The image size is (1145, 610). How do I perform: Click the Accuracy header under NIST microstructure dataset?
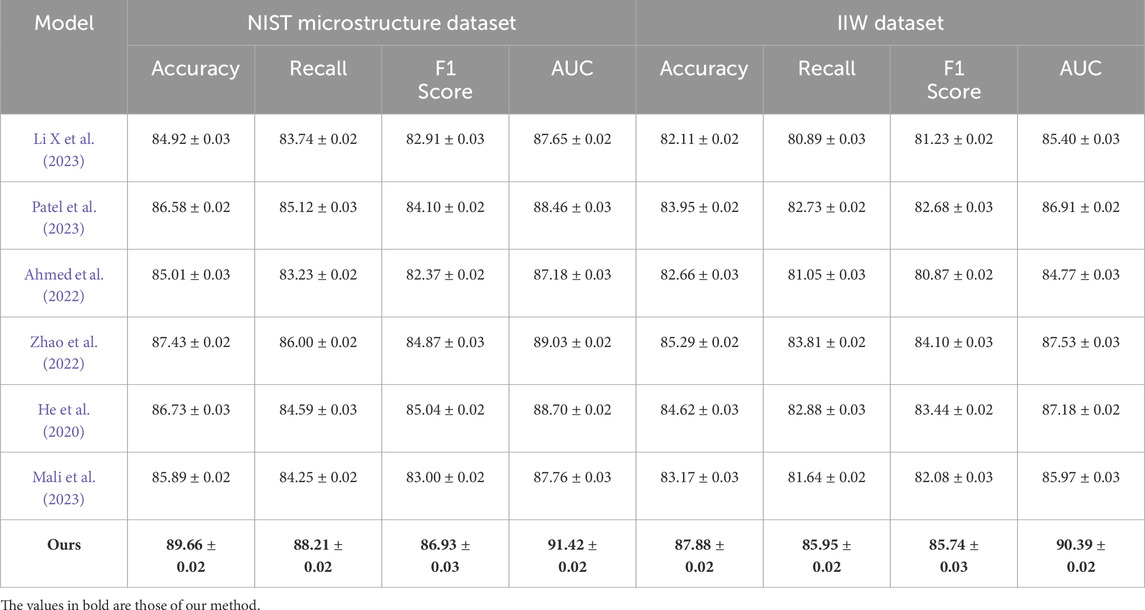click(195, 69)
